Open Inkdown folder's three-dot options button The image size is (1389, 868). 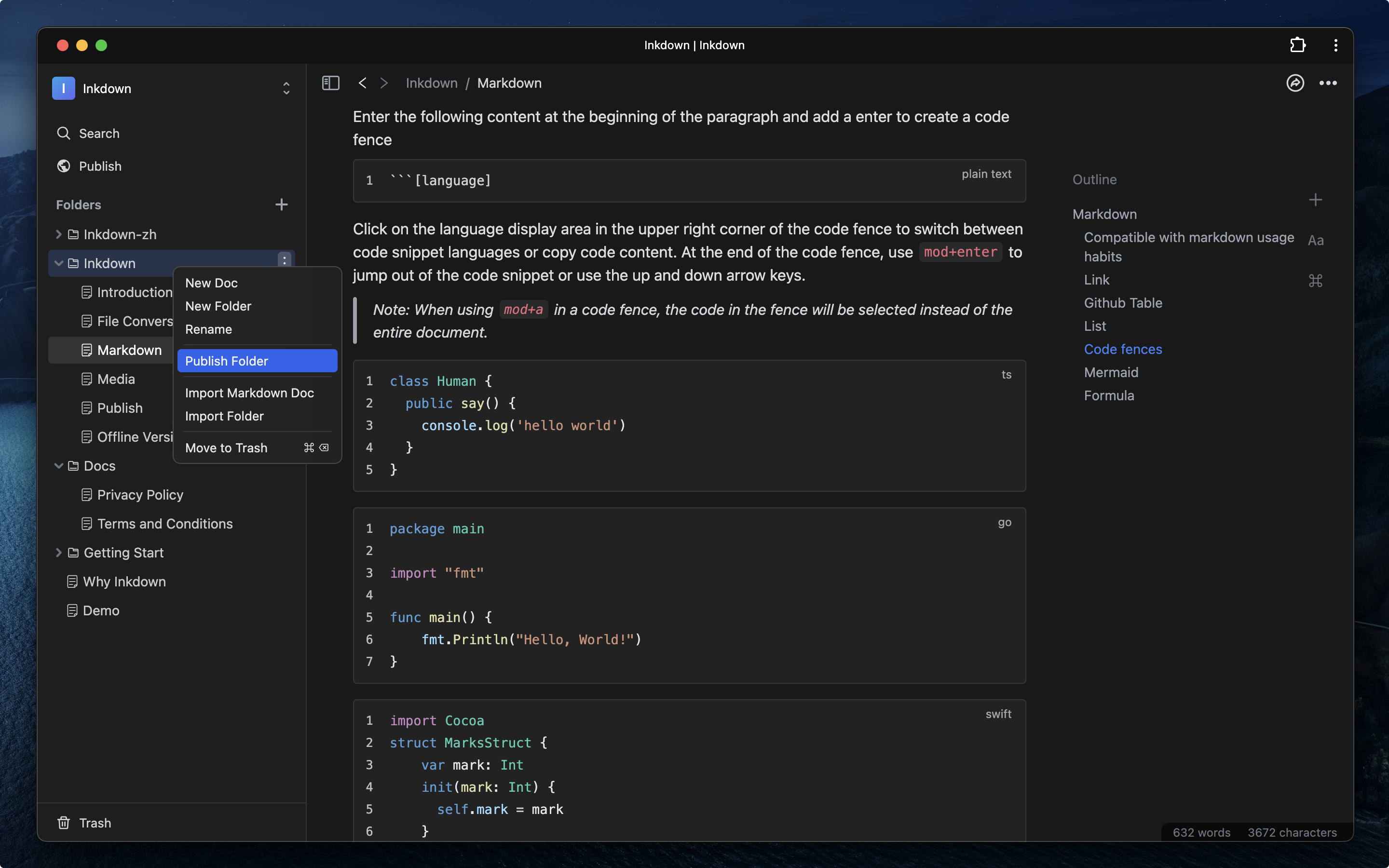point(284,260)
